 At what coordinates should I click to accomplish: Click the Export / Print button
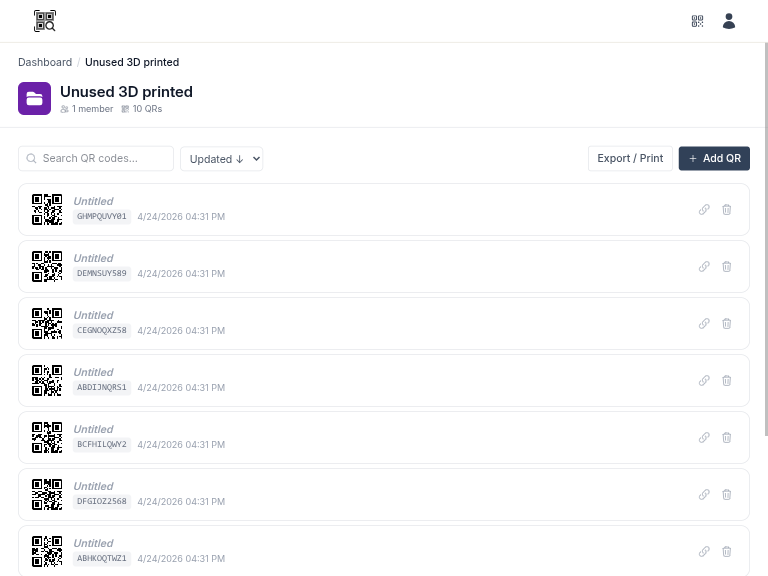(x=630, y=159)
